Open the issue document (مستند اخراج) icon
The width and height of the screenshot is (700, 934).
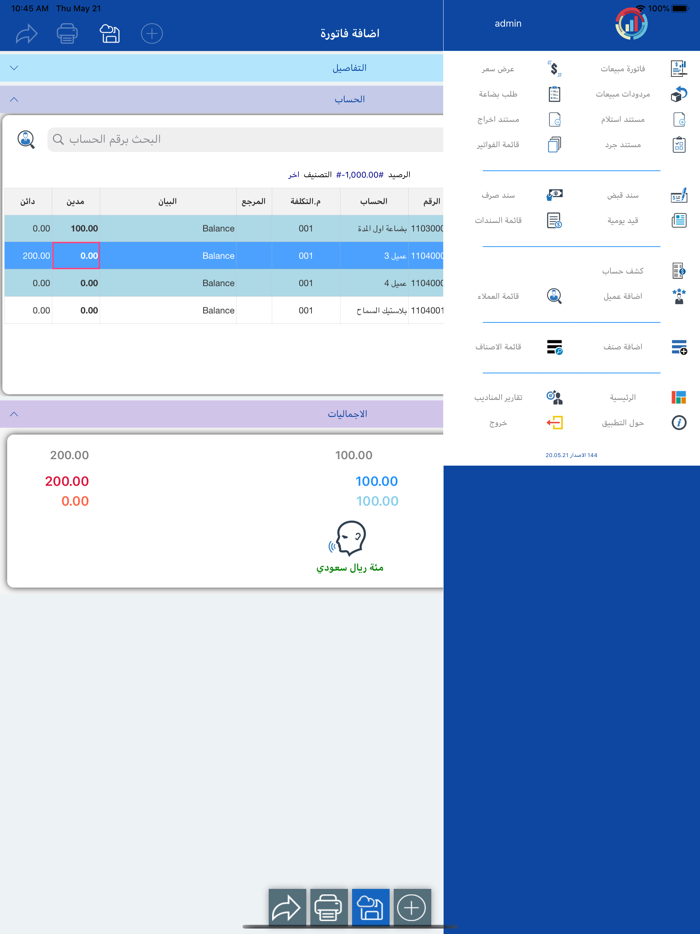(x=555, y=120)
